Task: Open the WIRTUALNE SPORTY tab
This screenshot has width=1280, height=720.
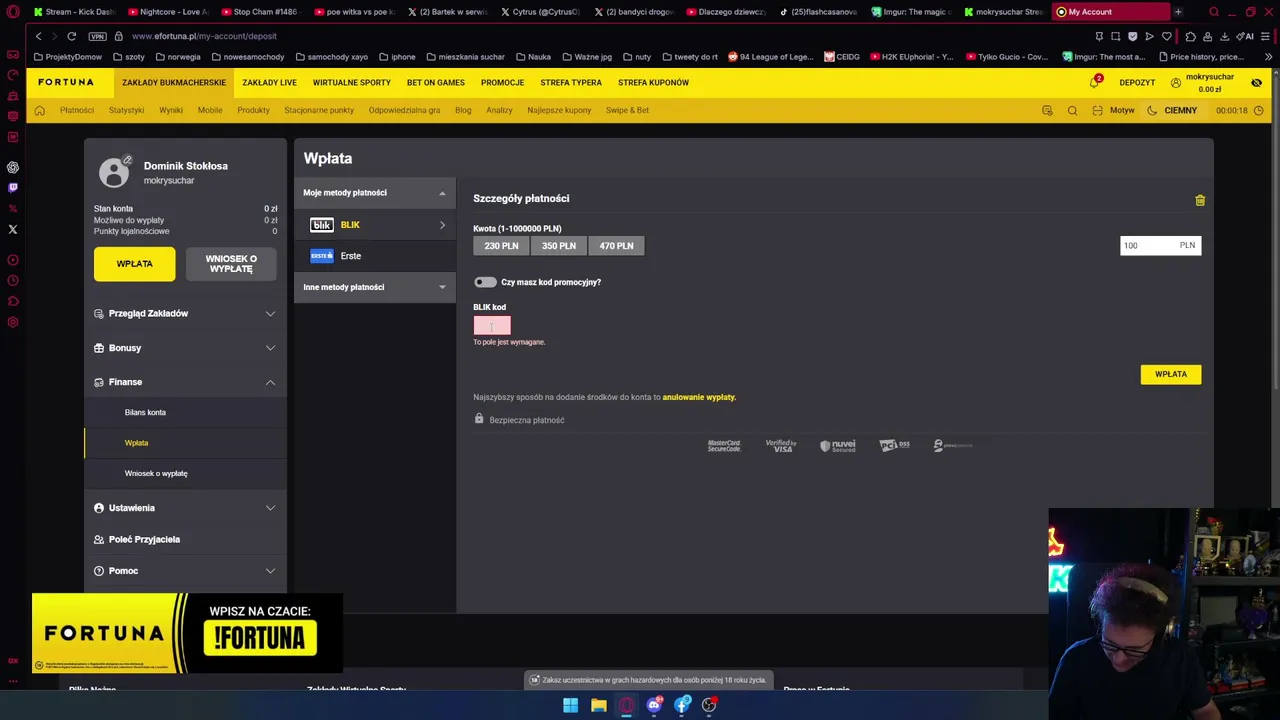Action: pyautogui.click(x=352, y=83)
